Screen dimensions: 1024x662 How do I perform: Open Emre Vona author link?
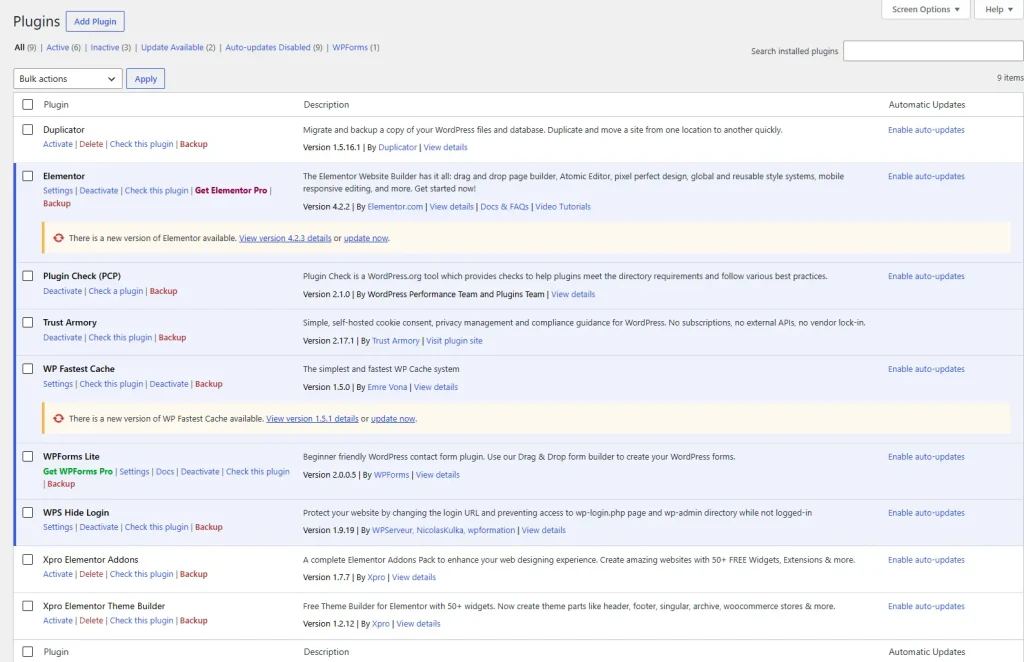pyautogui.click(x=387, y=387)
